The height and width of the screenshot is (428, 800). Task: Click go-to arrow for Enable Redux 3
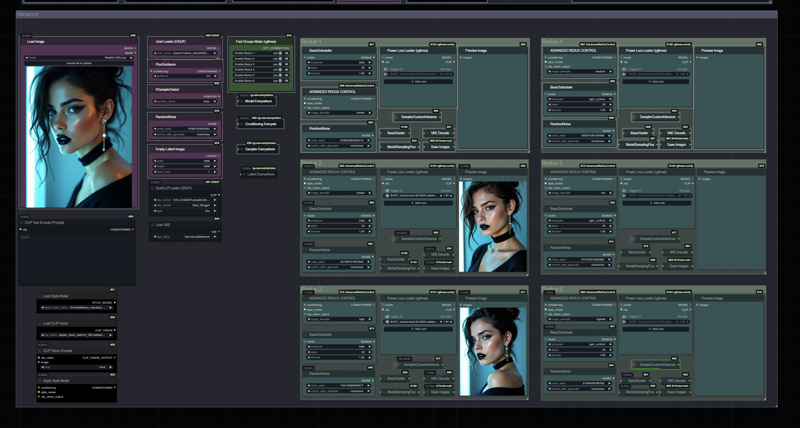click(287, 64)
